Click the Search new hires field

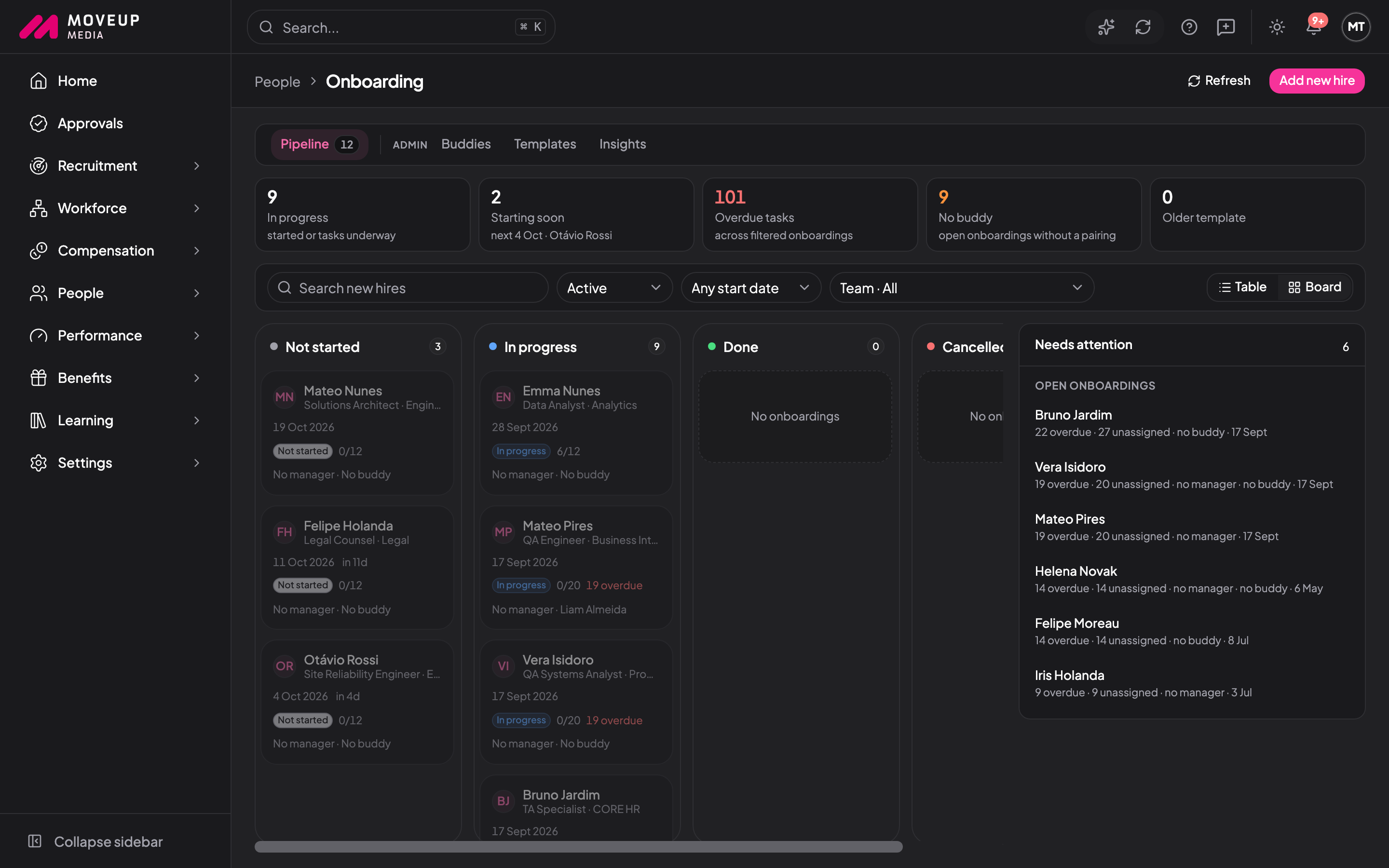pyautogui.click(x=408, y=287)
